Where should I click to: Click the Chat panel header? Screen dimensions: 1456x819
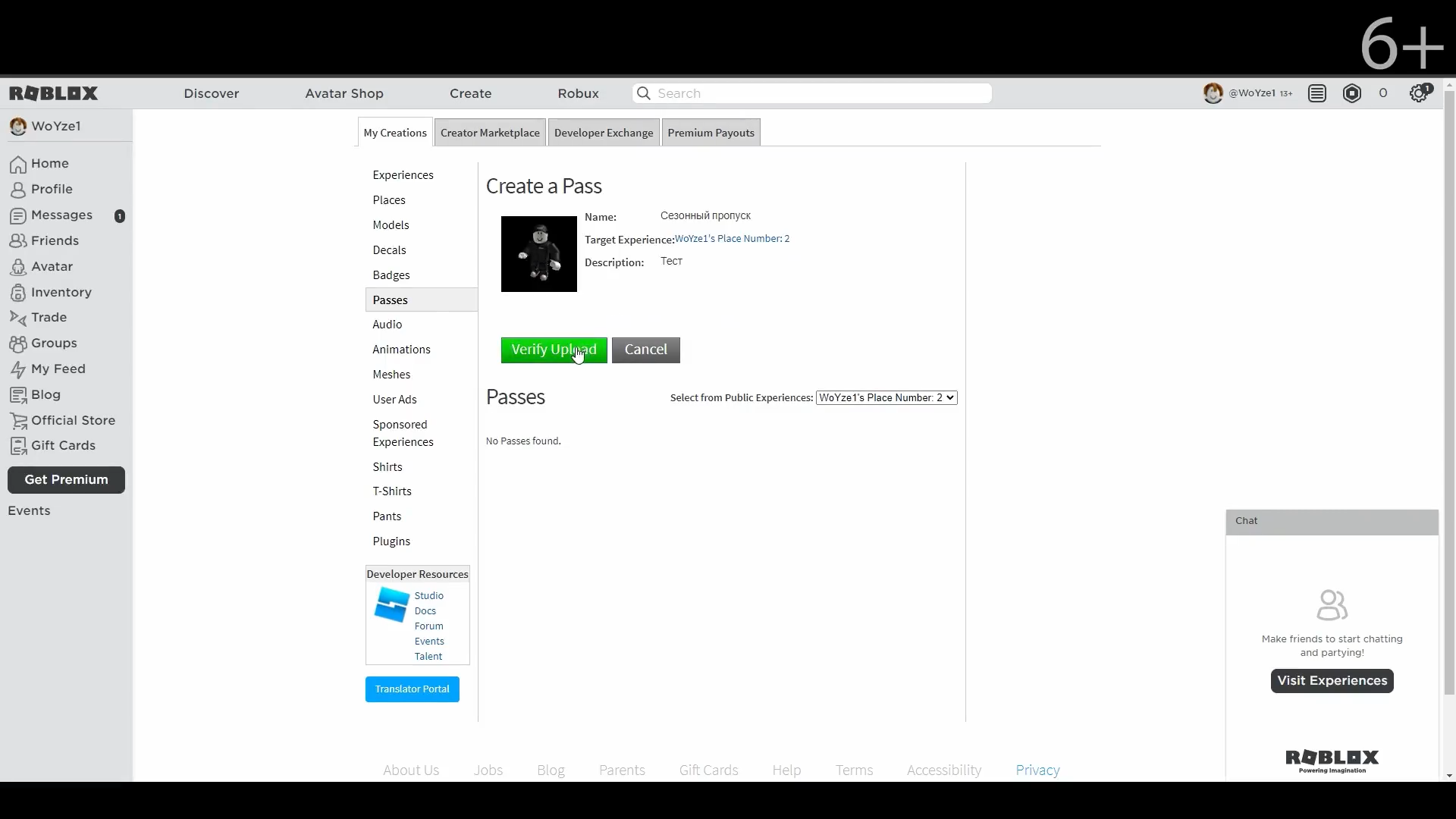point(1332,522)
